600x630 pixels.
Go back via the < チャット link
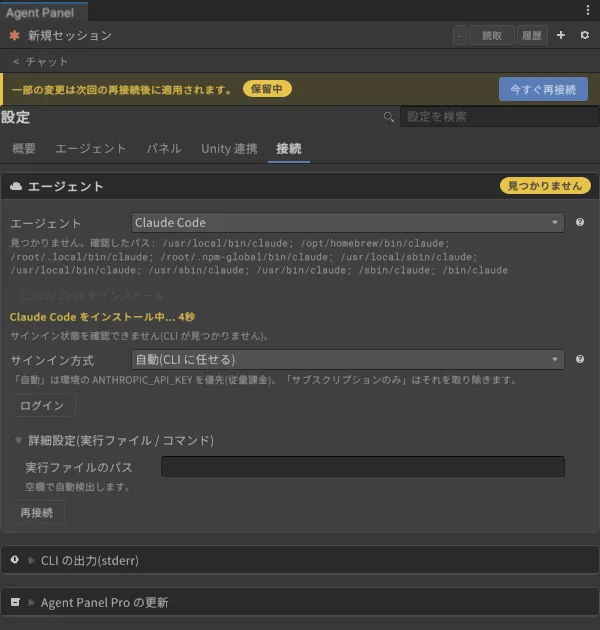40,61
